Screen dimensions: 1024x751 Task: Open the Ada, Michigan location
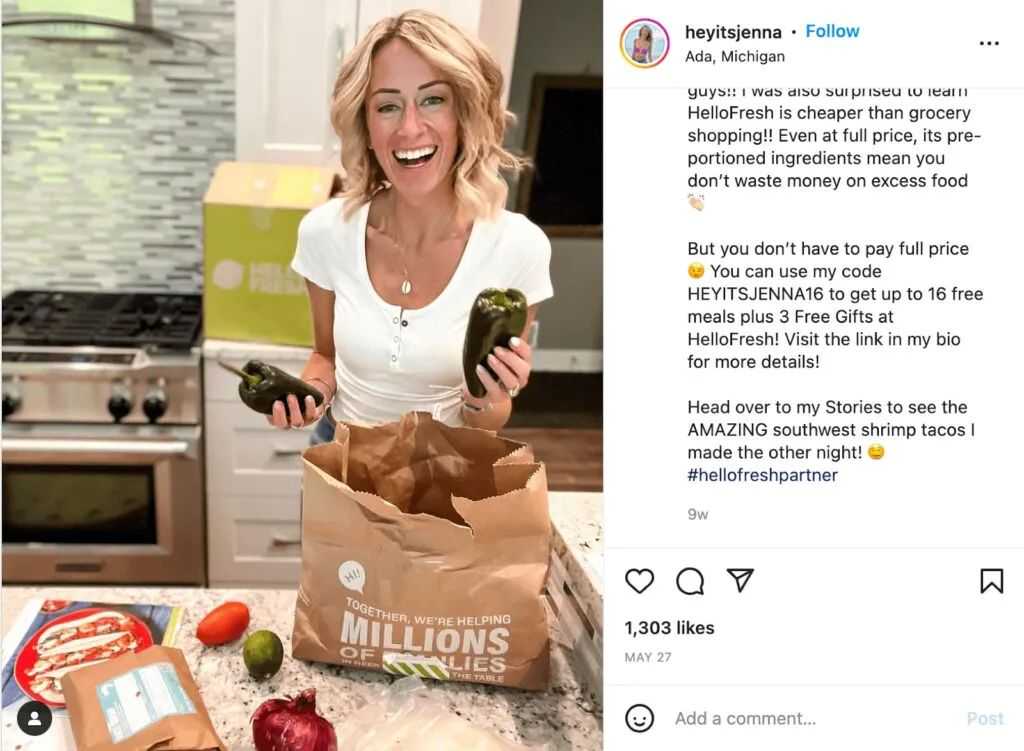[x=735, y=57]
